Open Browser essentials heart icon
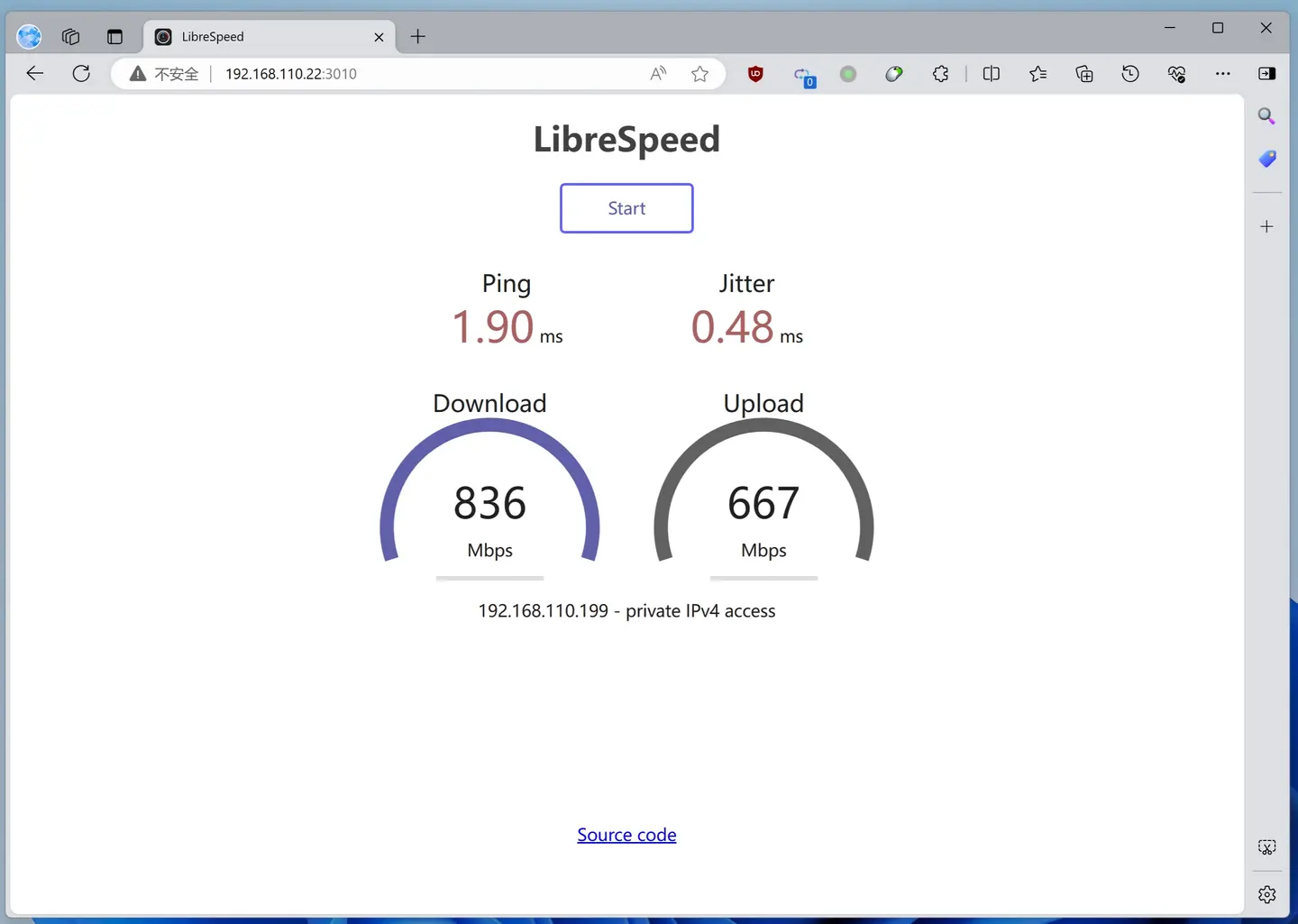 pyautogui.click(x=1176, y=74)
